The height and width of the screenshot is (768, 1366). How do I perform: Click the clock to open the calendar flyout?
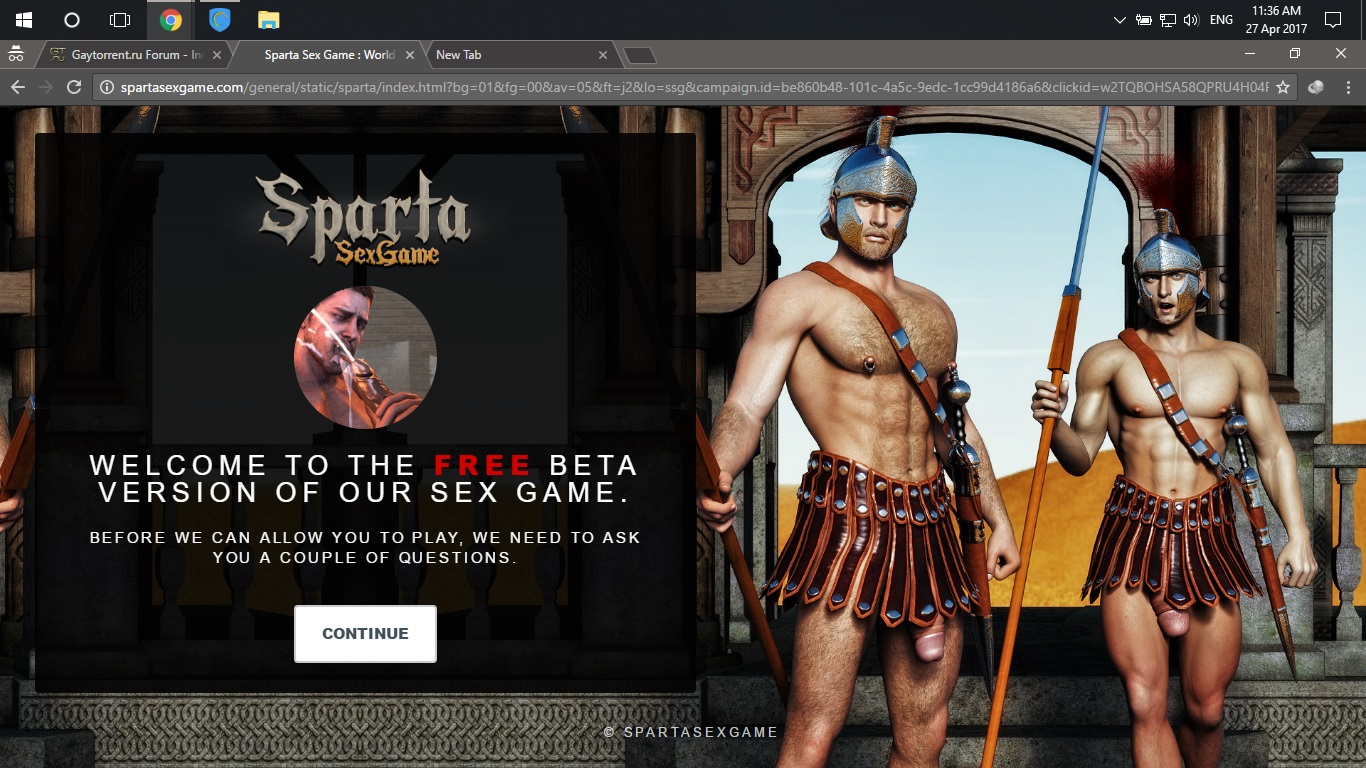click(1277, 19)
